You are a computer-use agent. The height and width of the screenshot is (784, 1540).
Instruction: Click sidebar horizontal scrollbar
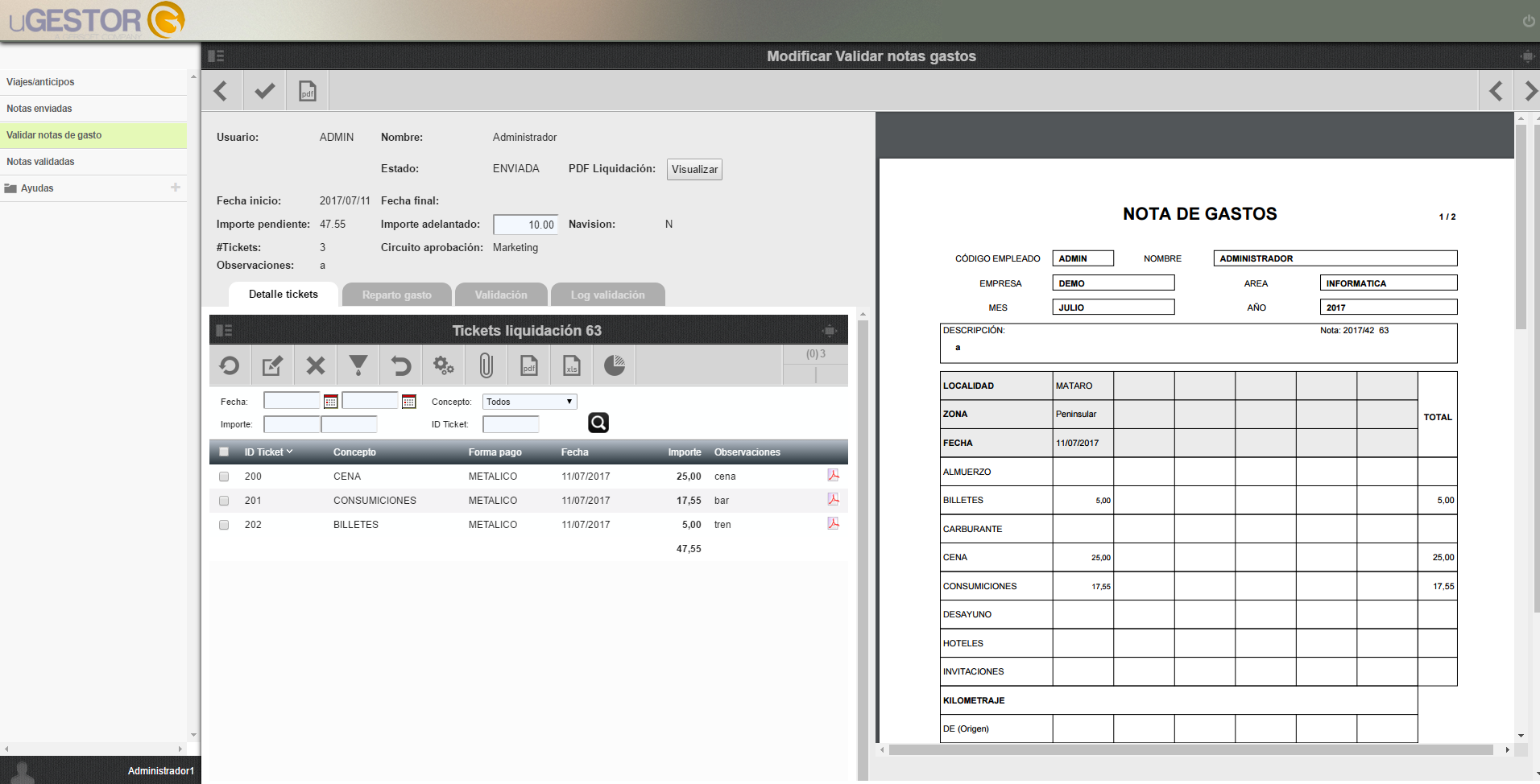click(93, 749)
